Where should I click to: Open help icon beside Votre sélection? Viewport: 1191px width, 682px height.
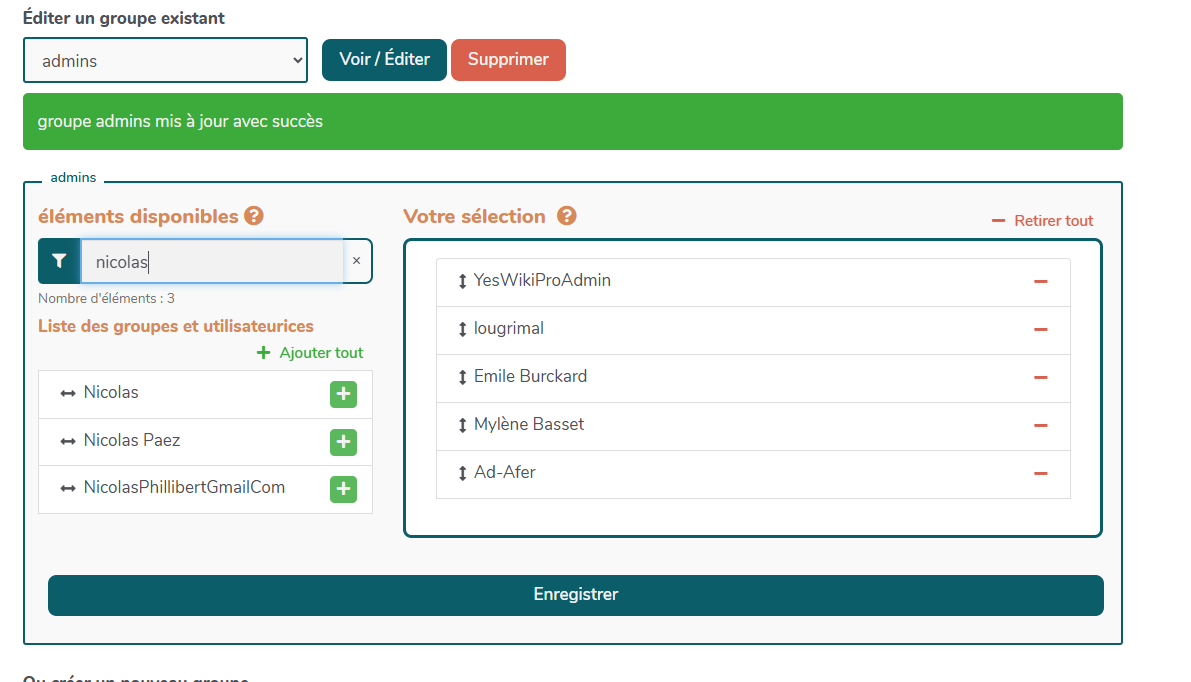point(567,216)
